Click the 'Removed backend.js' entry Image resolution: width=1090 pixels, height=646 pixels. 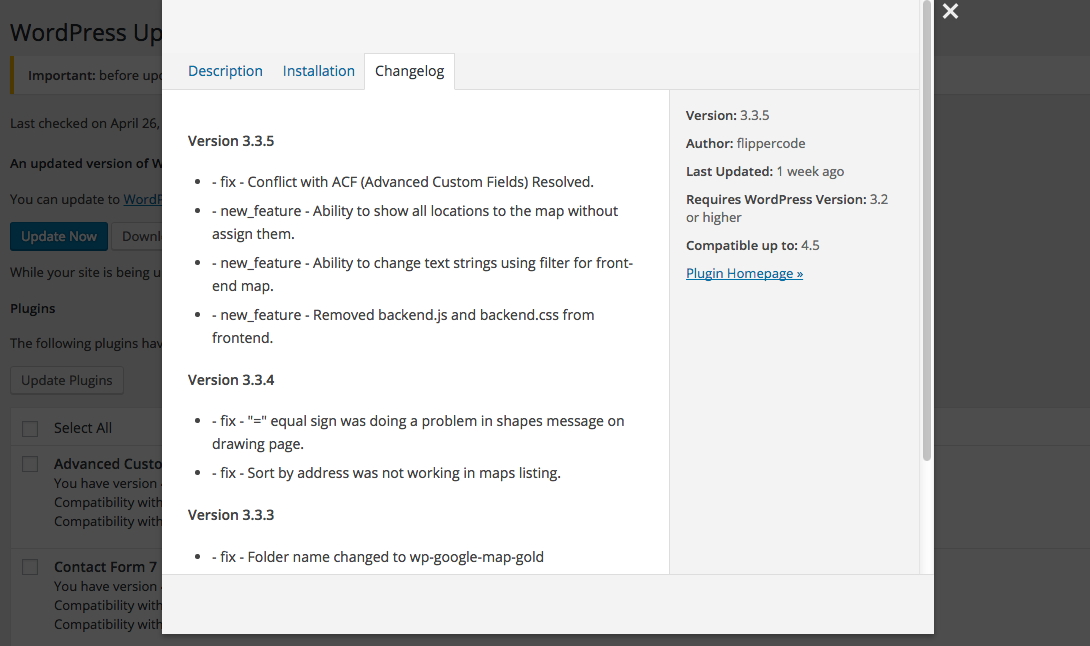click(403, 326)
